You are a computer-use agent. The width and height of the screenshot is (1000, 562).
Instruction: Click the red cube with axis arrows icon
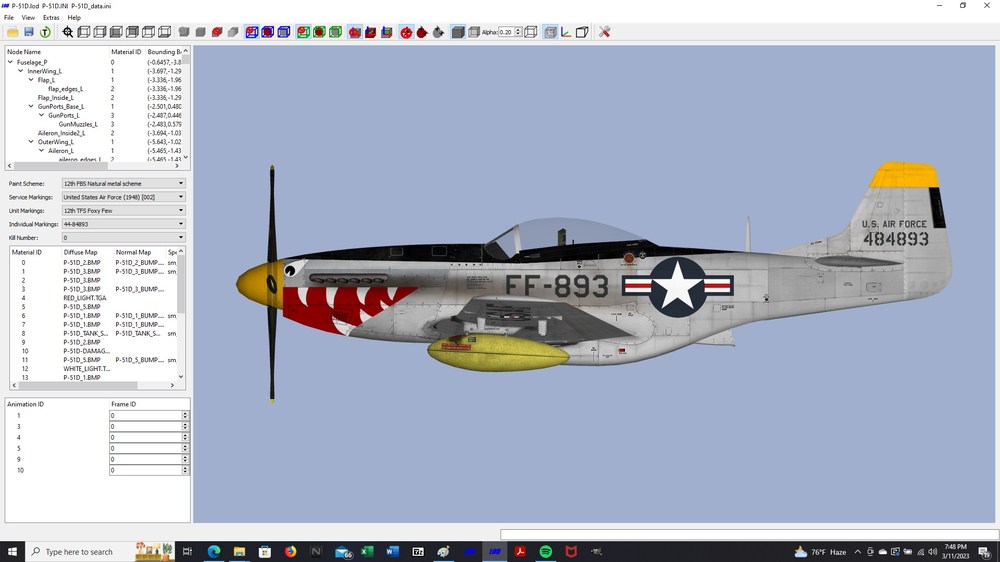point(371,32)
